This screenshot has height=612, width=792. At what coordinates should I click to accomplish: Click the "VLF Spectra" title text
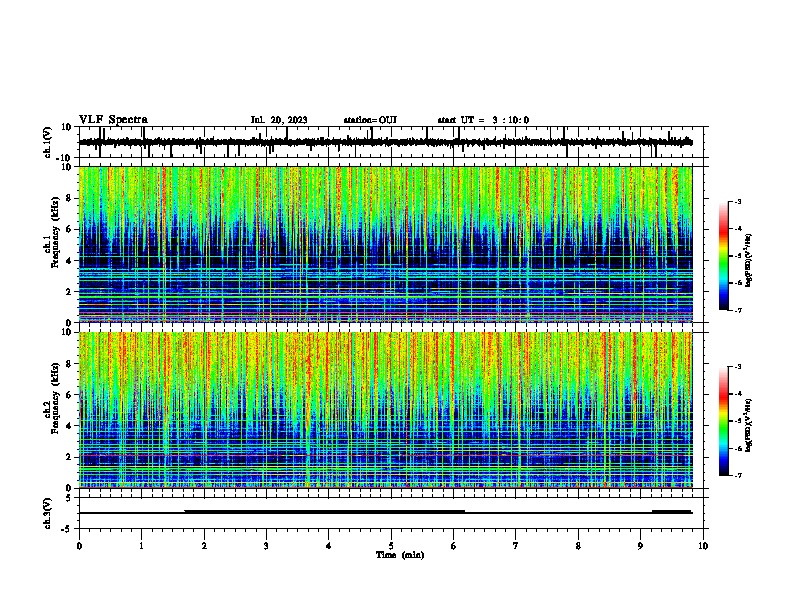pyautogui.click(x=113, y=120)
